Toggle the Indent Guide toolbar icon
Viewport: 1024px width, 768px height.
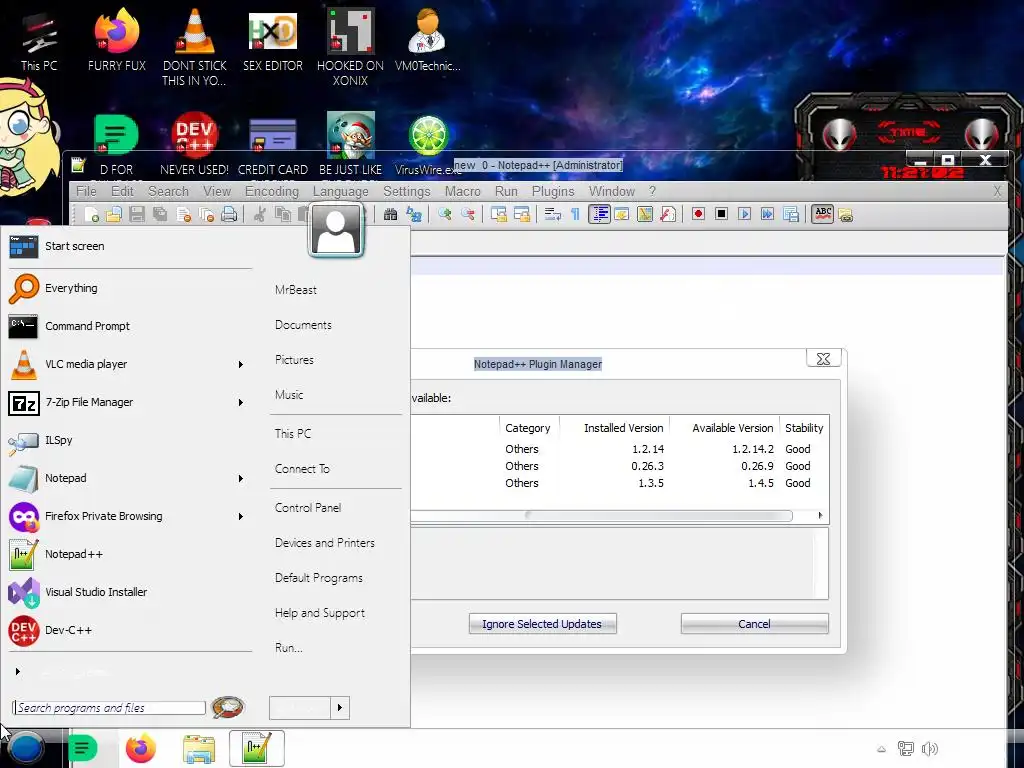click(x=599, y=214)
